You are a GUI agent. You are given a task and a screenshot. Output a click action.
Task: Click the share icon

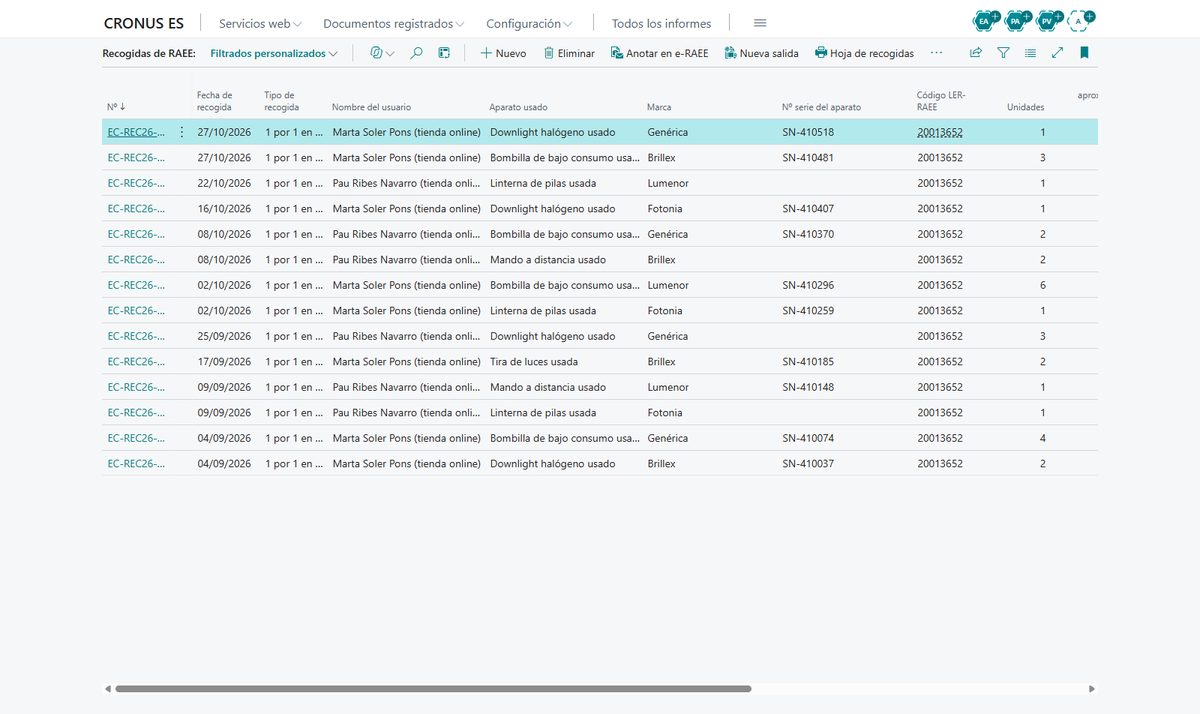pyautogui.click(x=976, y=53)
